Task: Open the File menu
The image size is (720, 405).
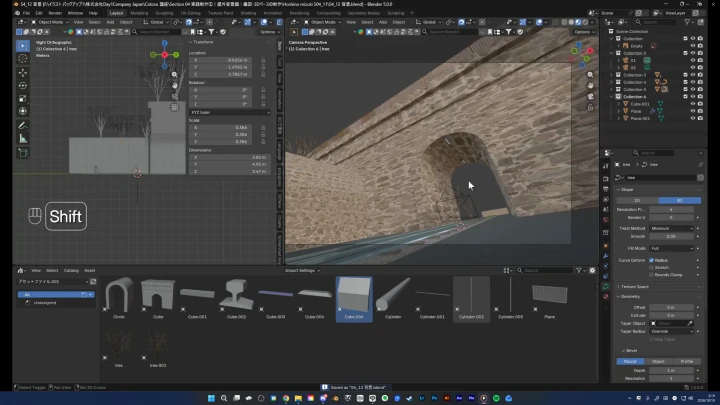Action: click(26, 13)
